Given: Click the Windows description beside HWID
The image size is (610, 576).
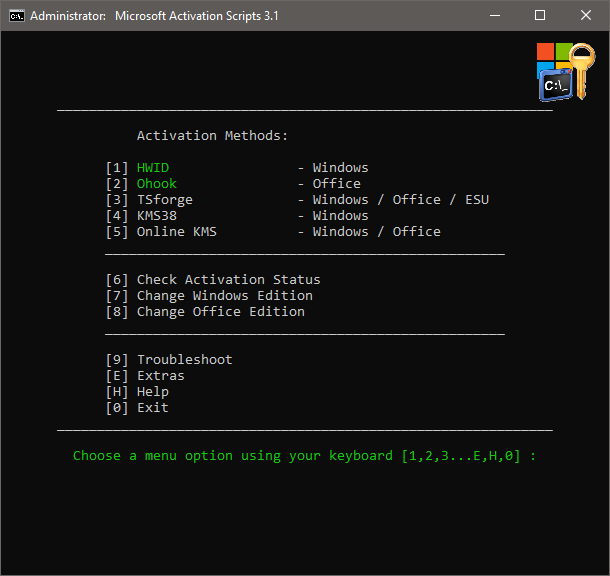Looking at the screenshot, I should coord(341,168).
